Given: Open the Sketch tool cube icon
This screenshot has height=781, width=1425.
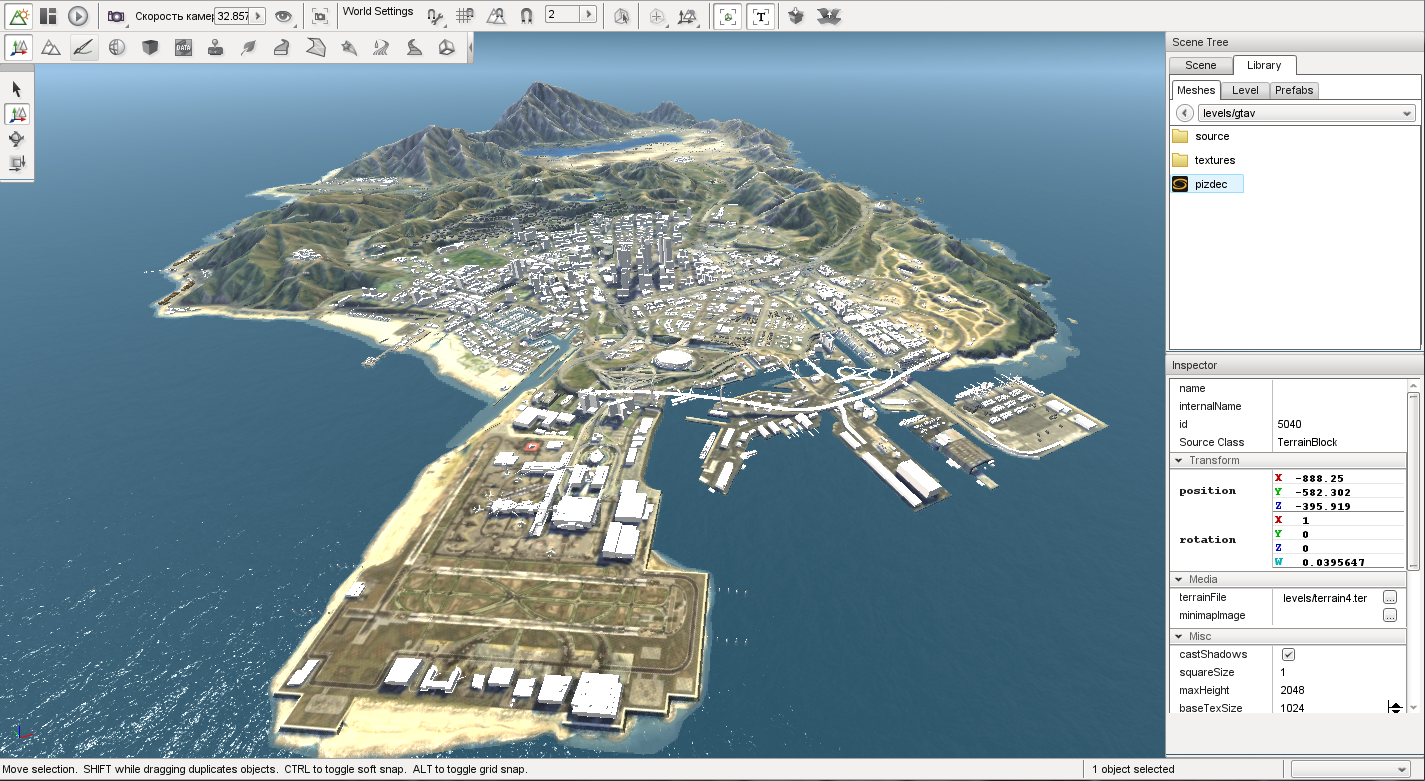Looking at the screenshot, I should [150, 47].
